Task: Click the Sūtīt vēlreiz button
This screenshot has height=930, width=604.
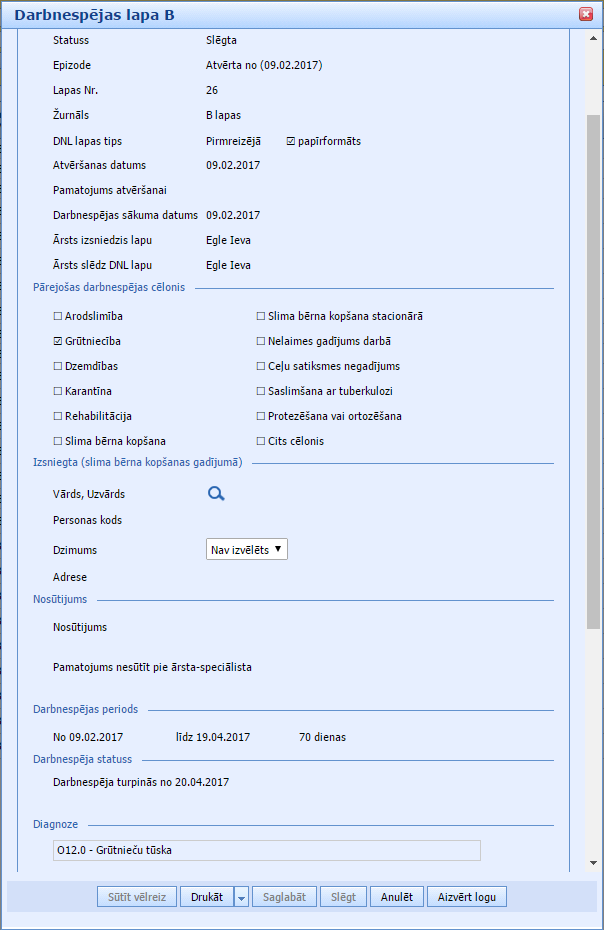Action: [x=138, y=897]
